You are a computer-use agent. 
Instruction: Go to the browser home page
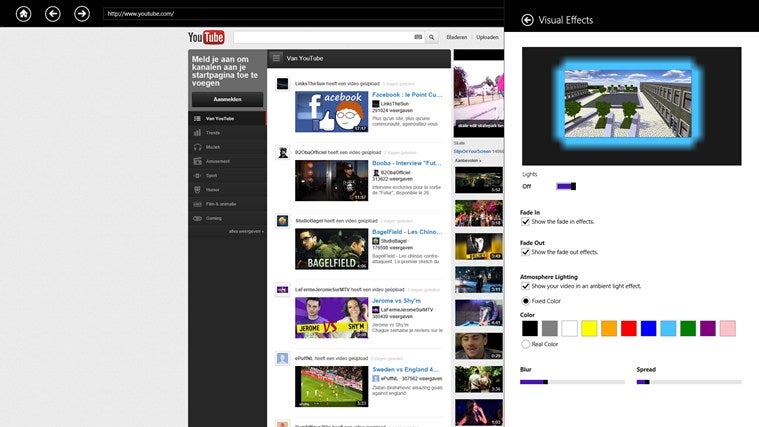tap(23, 14)
